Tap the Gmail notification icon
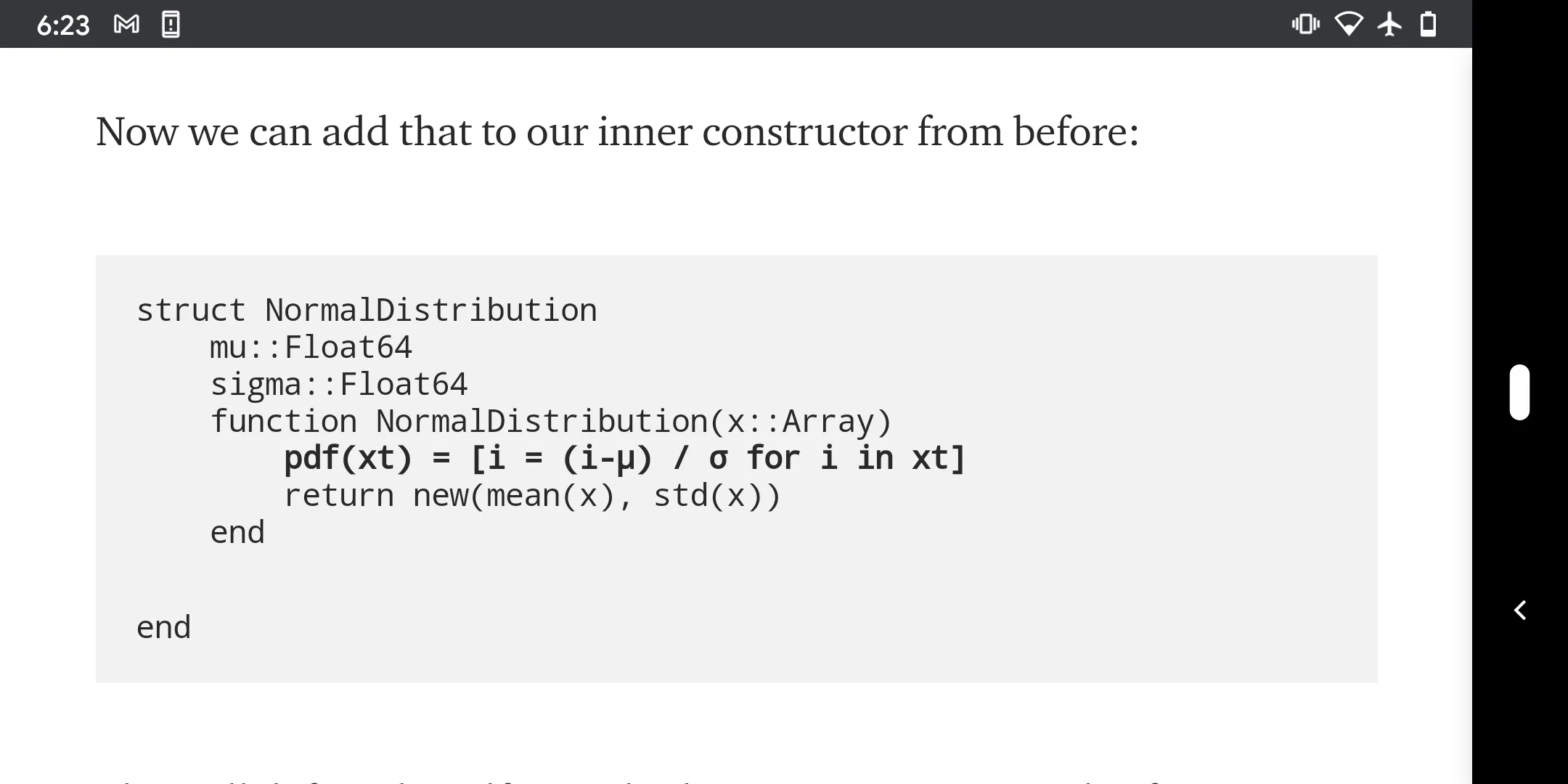 click(x=126, y=25)
